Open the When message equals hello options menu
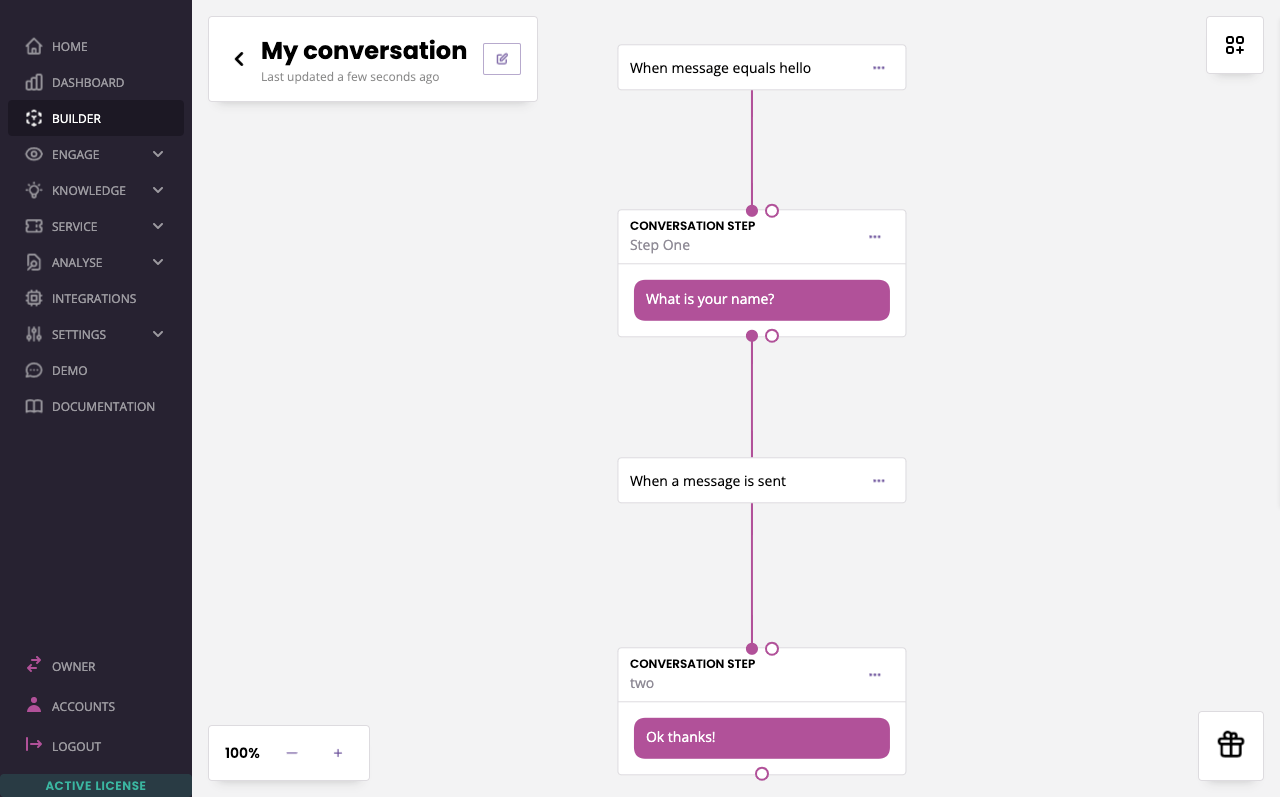 click(x=878, y=67)
